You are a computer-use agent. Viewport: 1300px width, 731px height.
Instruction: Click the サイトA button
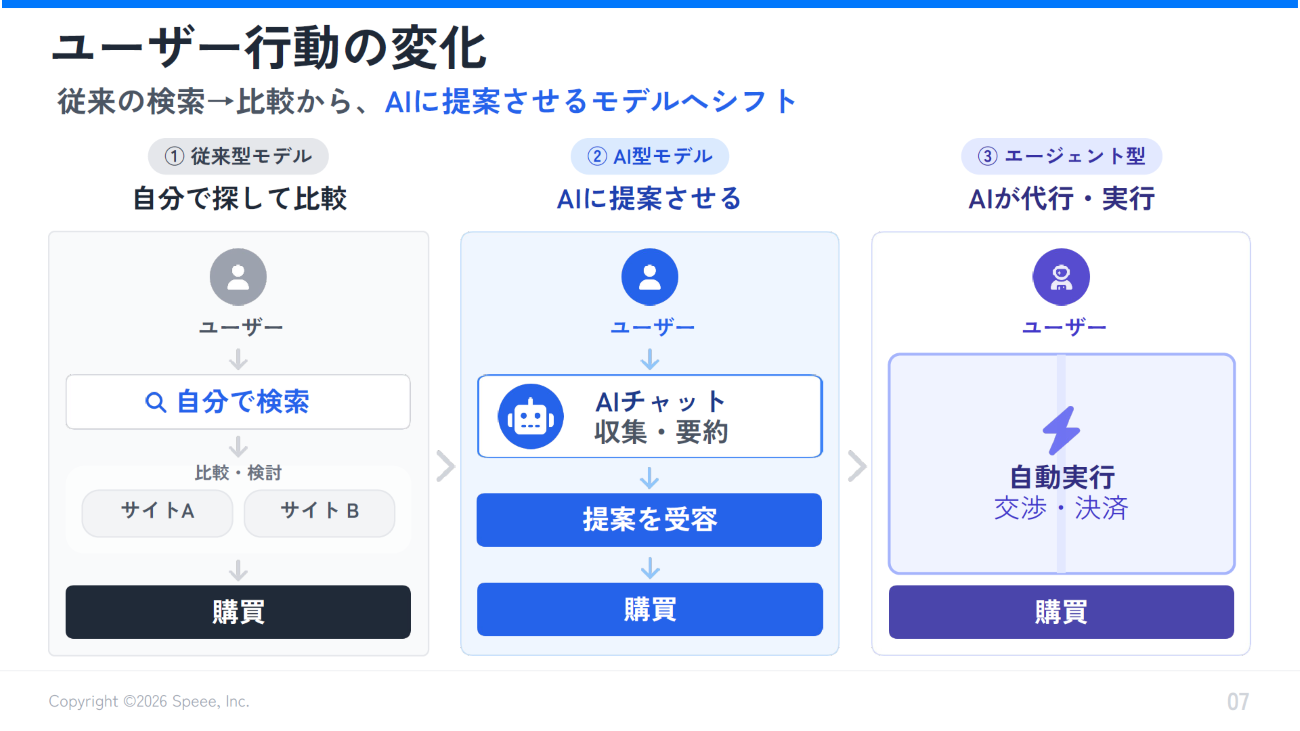157,512
